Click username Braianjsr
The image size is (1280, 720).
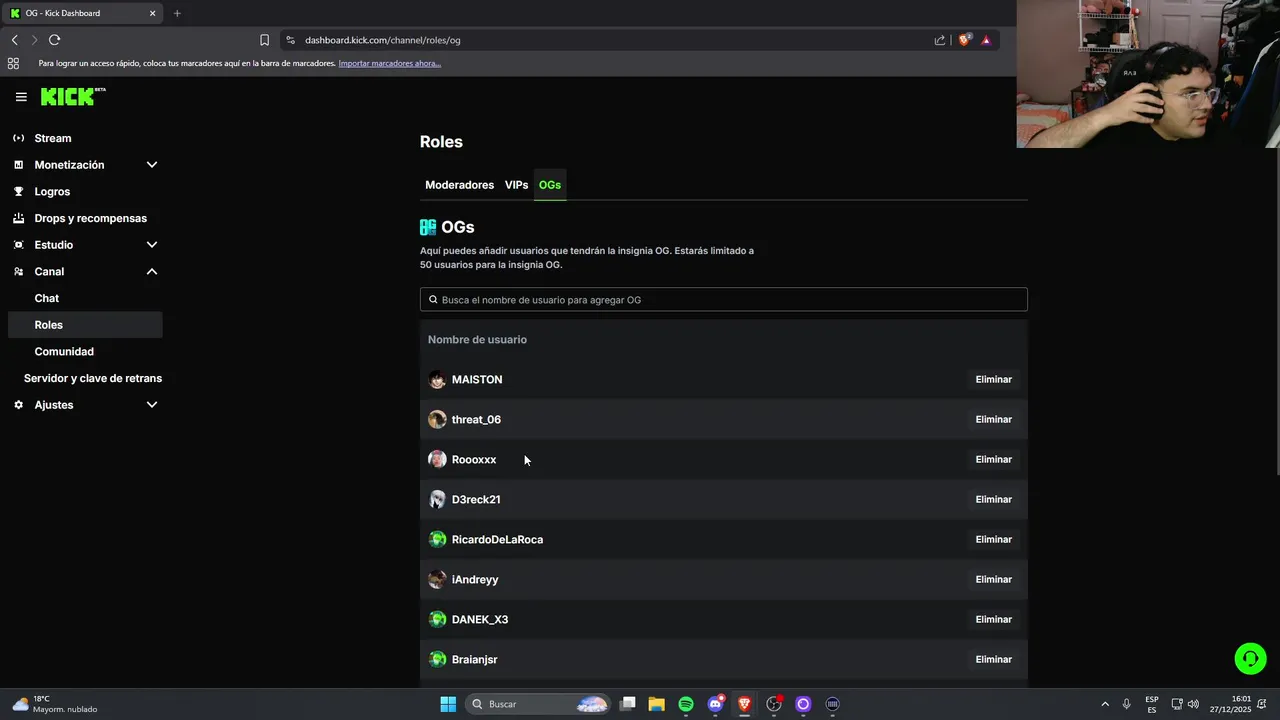[x=474, y=659]
